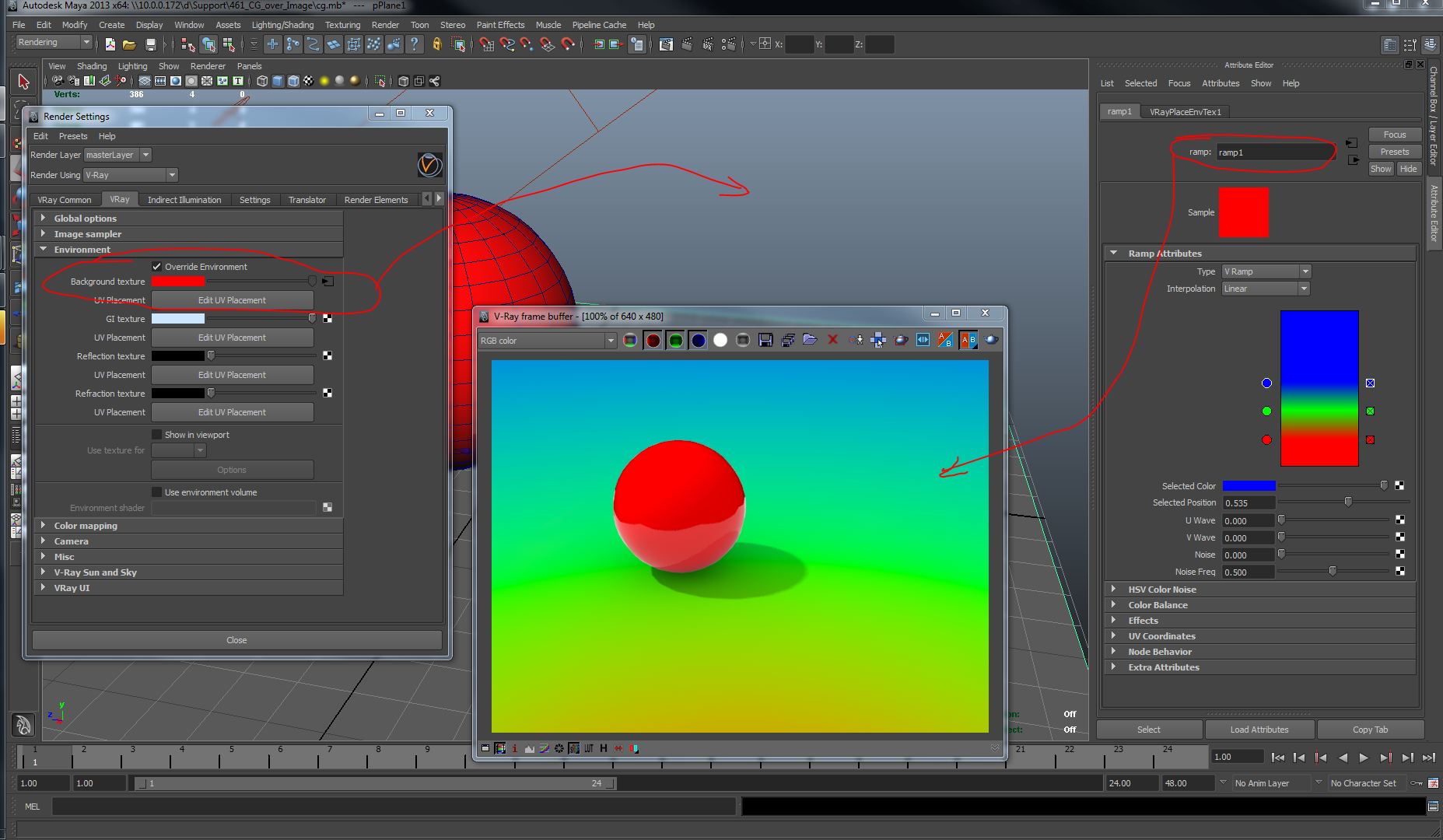The width and height of the screenshot is (1443, 840).
Task: Click the new scene icon in the main toolbar
Action: (110, 44)
